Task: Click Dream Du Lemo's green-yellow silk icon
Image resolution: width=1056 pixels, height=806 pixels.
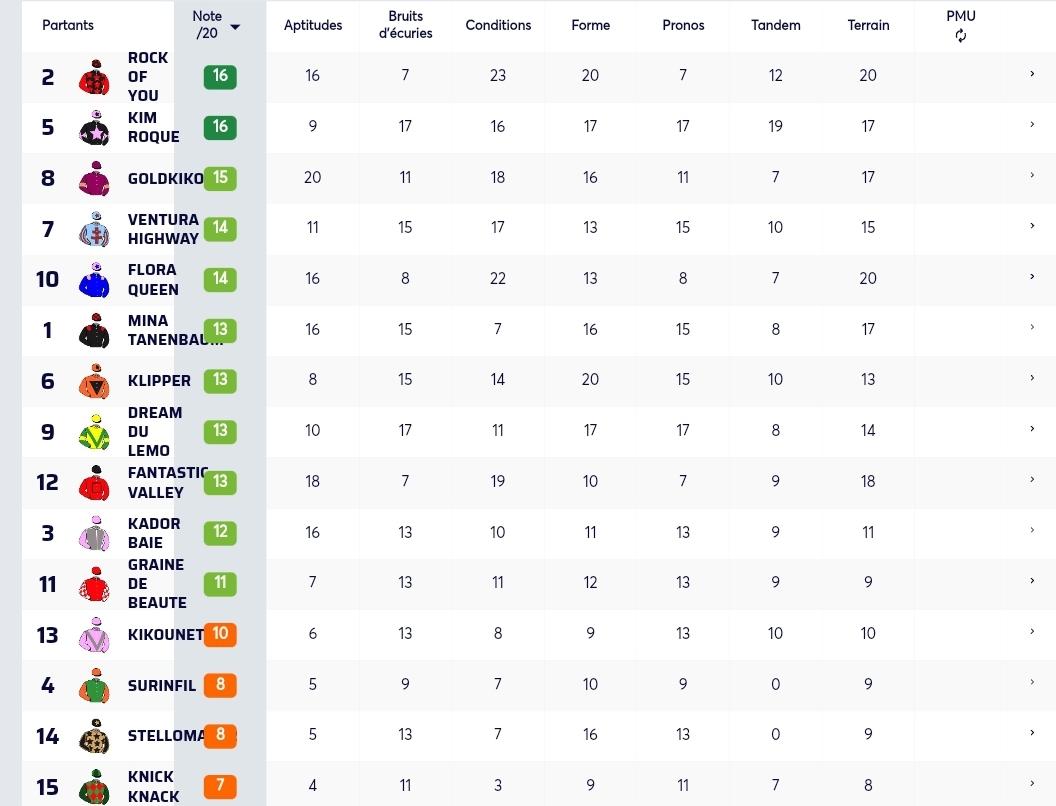Action: tap(94, 432)
